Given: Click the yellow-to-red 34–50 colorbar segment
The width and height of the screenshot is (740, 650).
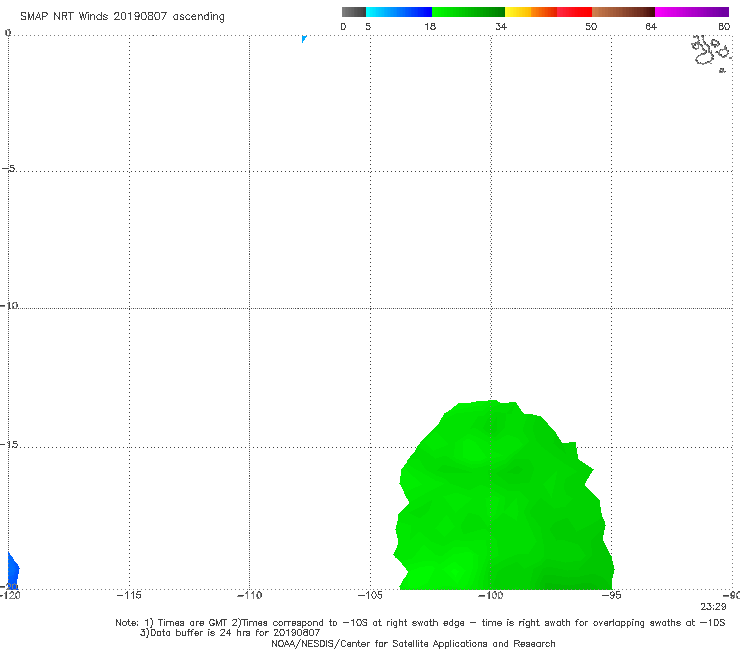Looking at the screenshot, I should point(548,12).
